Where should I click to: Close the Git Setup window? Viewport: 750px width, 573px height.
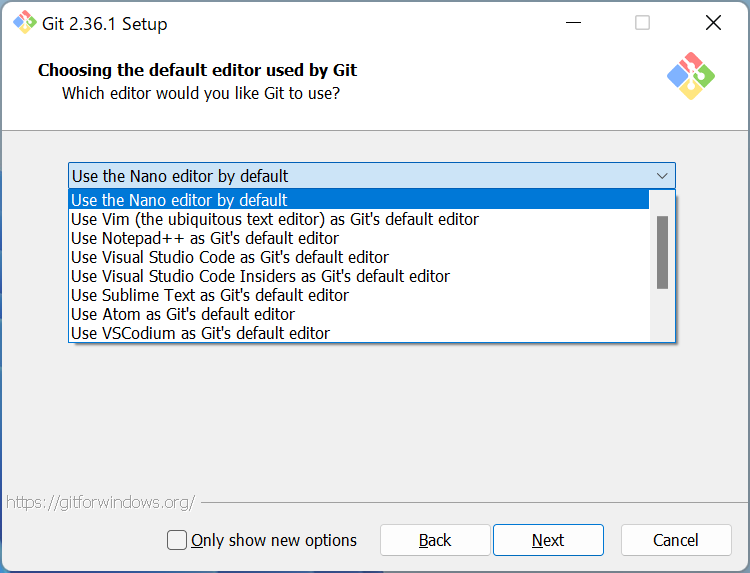[x=713, y=22]
